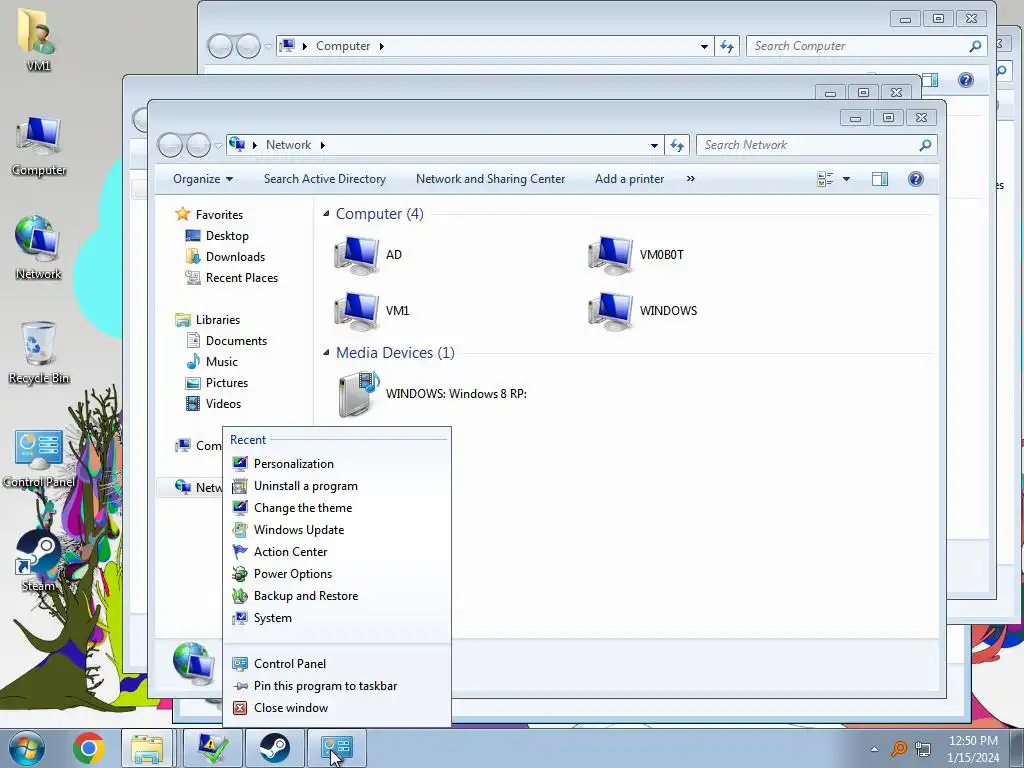Select Recycle Bin on desktop
The image size is (1024, 768).
coord(39,353)
